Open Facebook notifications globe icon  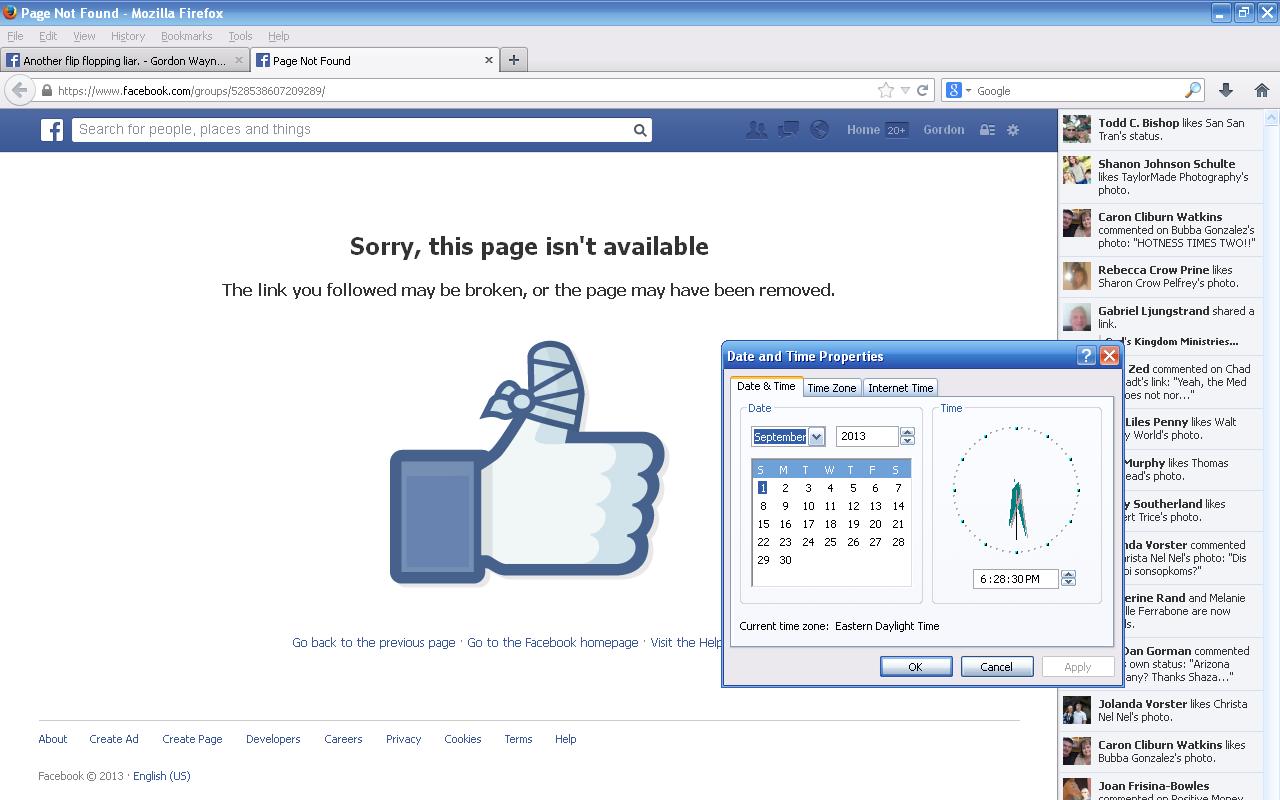[x=819, y=130]
